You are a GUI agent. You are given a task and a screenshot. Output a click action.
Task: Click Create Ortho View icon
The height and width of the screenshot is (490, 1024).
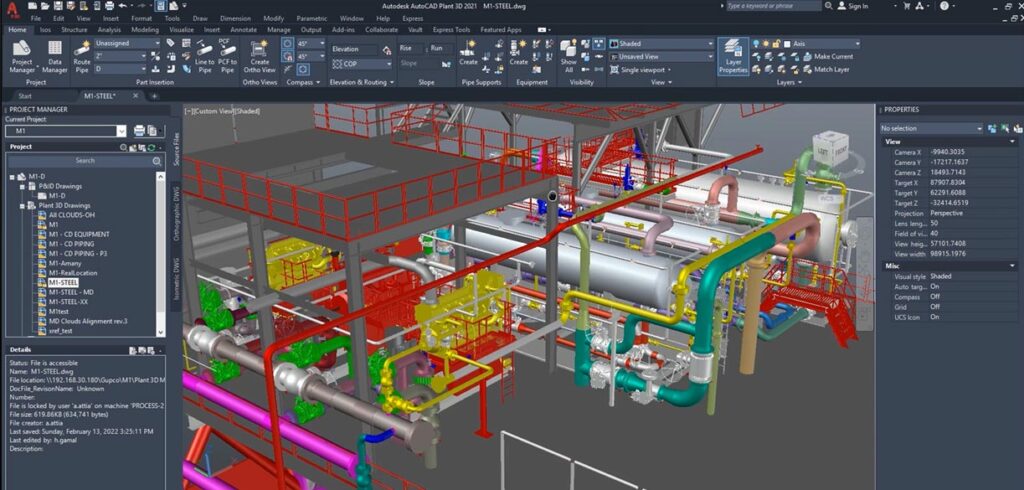point(259,55)
